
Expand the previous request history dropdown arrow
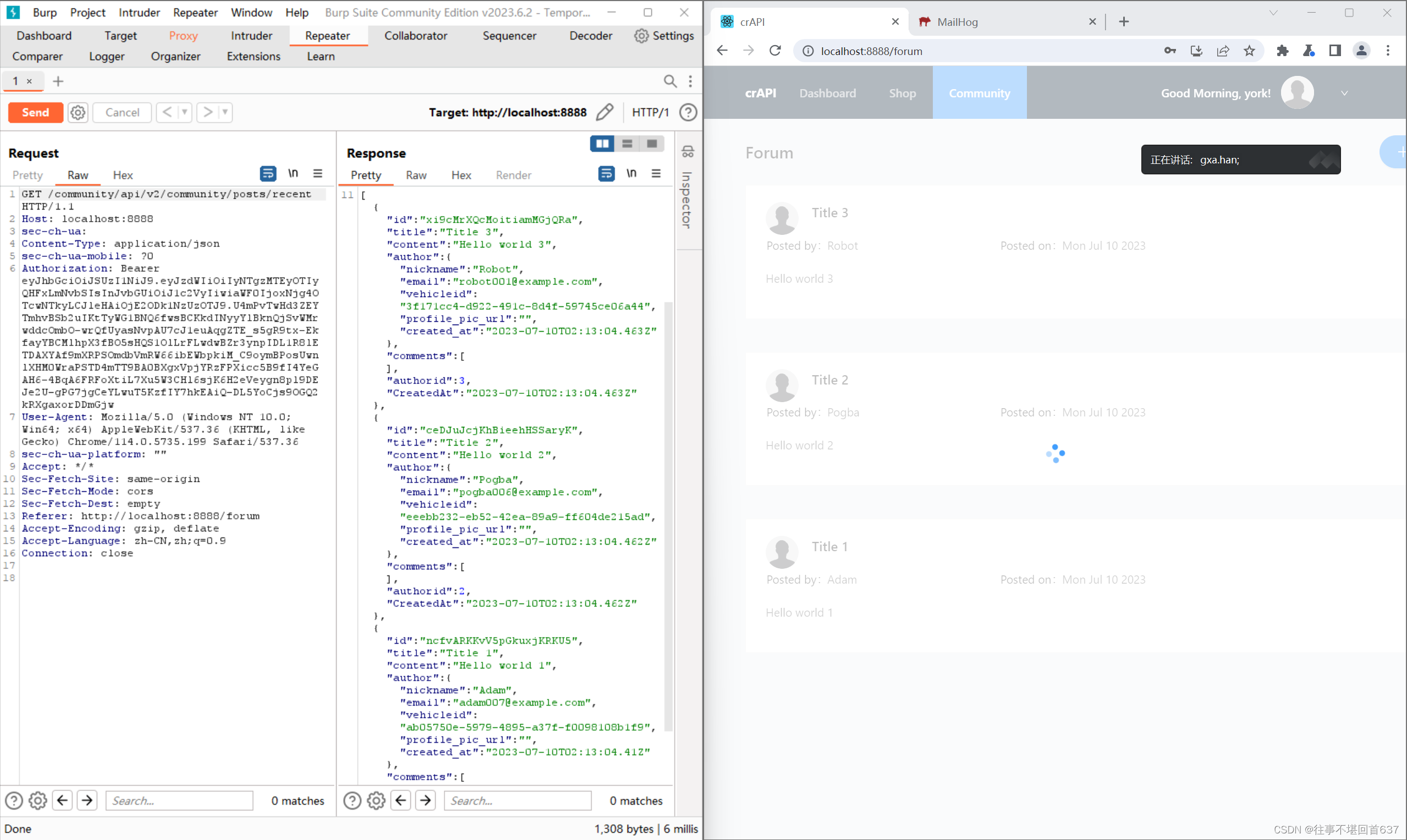coord(184,112)
